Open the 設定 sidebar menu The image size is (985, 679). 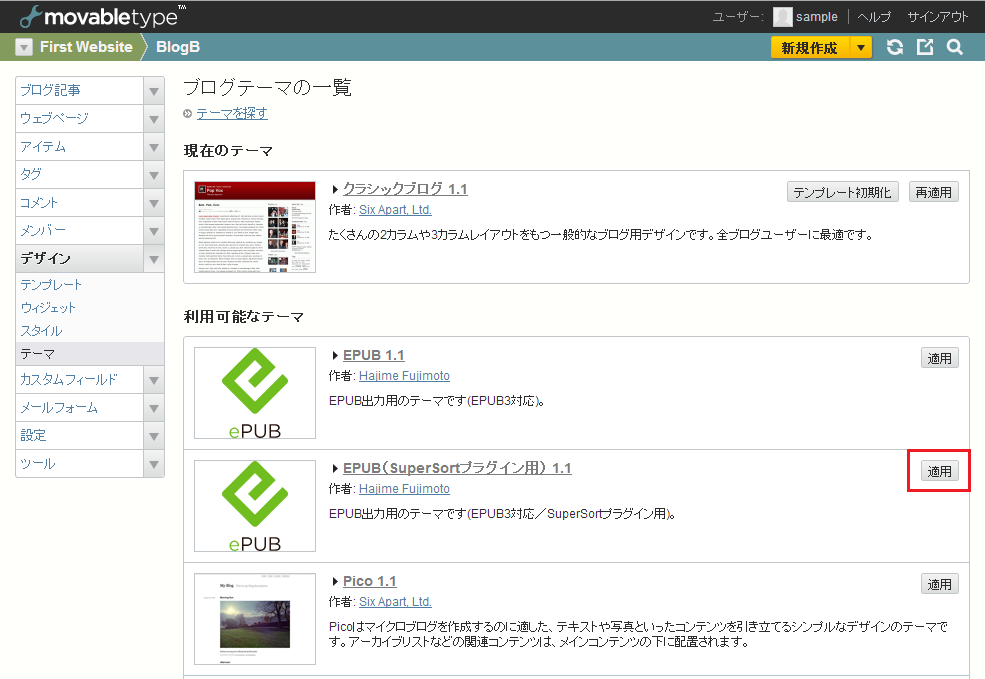click(80, 435)
